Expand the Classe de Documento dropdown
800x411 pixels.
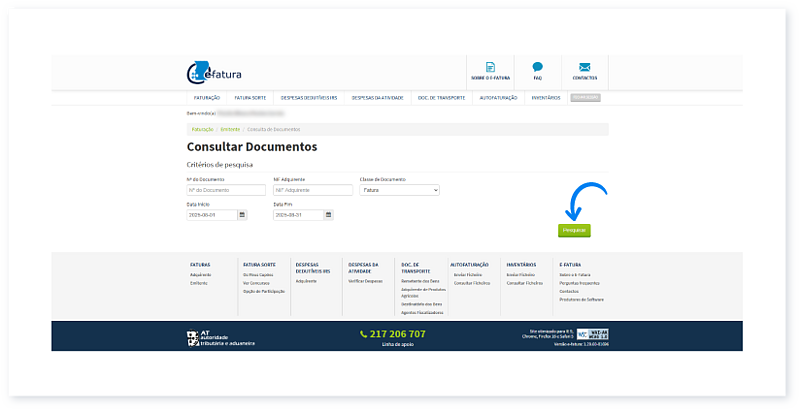coord(399,189)
